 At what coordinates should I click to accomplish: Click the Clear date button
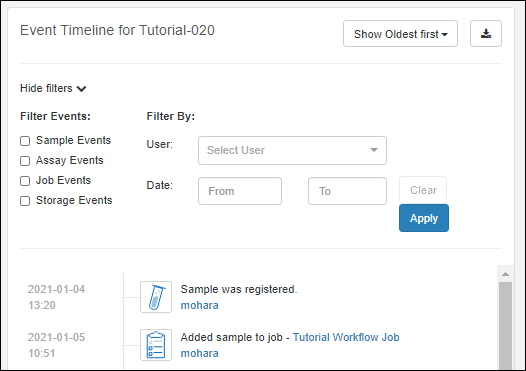pyautogui.click(x=423, y=190)
